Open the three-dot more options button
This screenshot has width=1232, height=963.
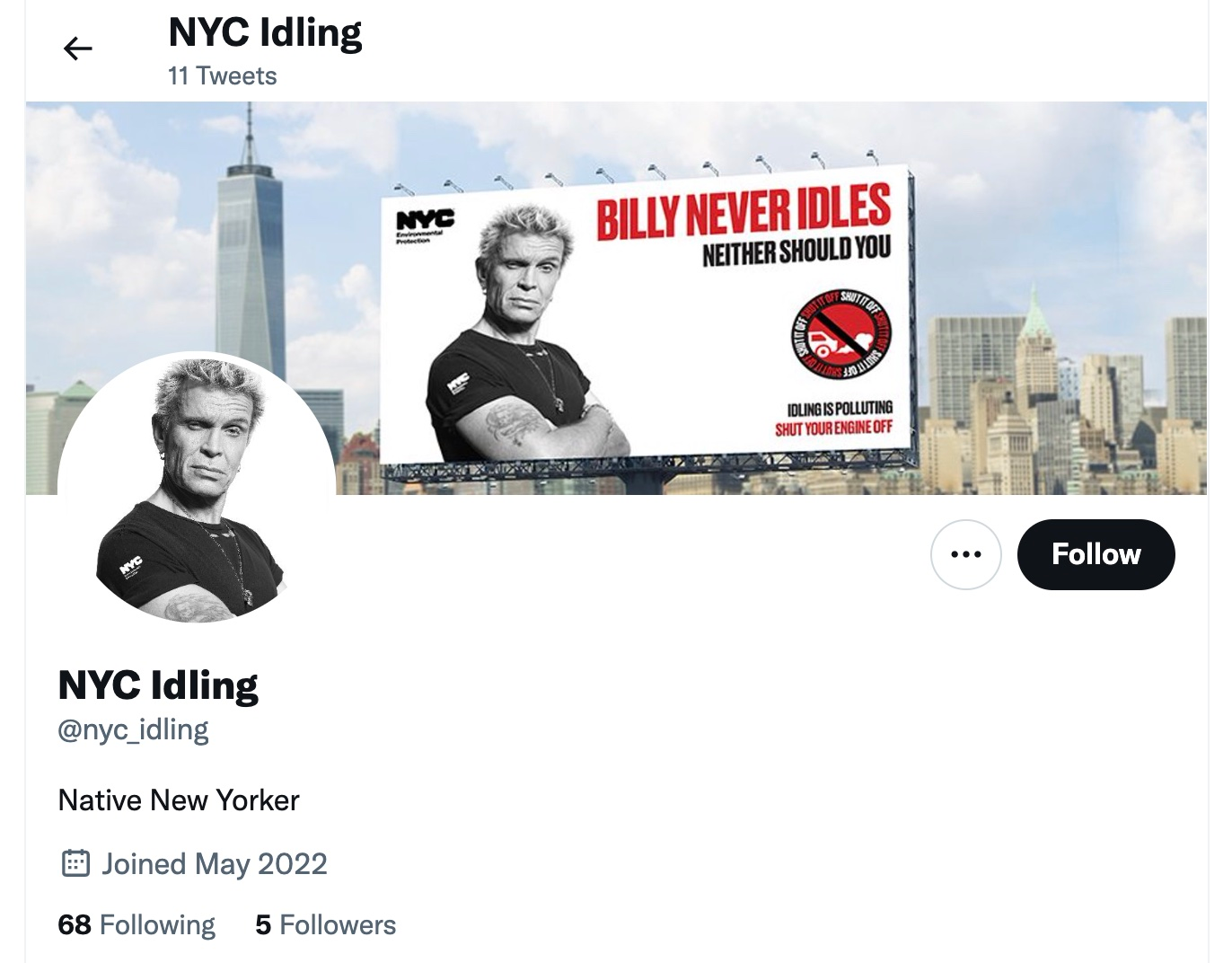coord(965,554)
